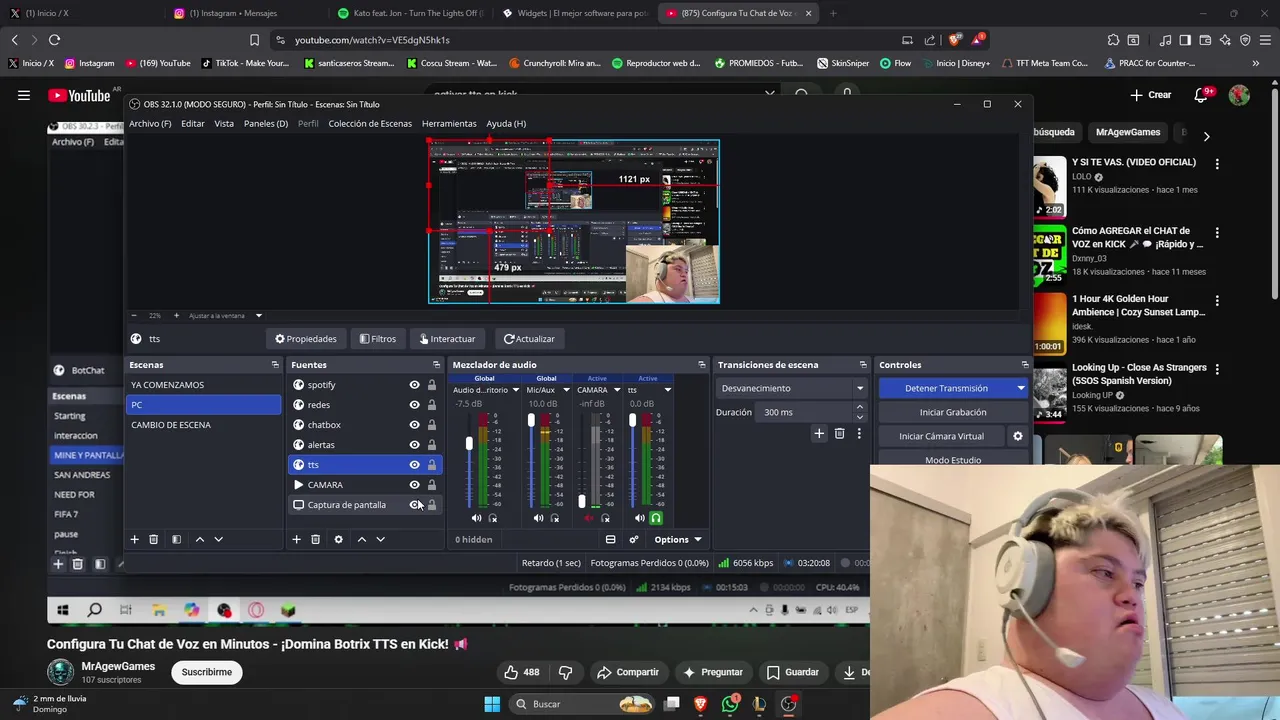Open tts audio source dropdown arrow
This screenshot has height=720, width=1280.
(667, 390)
